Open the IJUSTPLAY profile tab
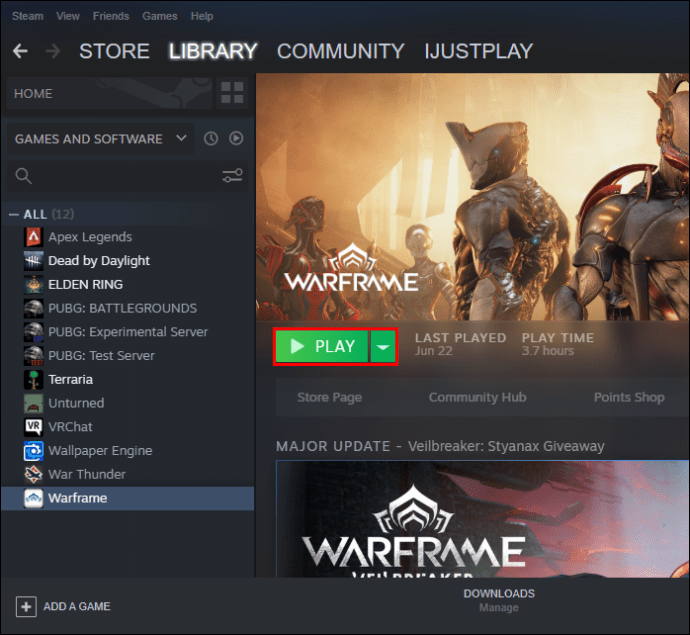The height and width of the screenshot is (635, 690). click(478, 51)
